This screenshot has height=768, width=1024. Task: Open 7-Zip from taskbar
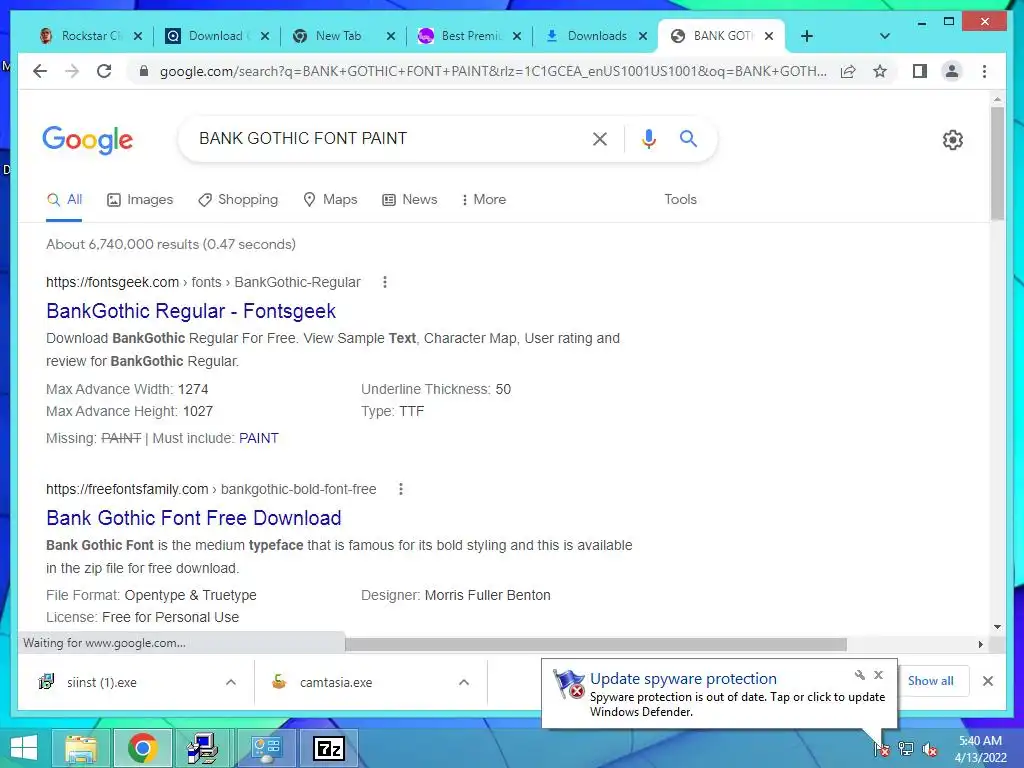[x=328, y=748]
